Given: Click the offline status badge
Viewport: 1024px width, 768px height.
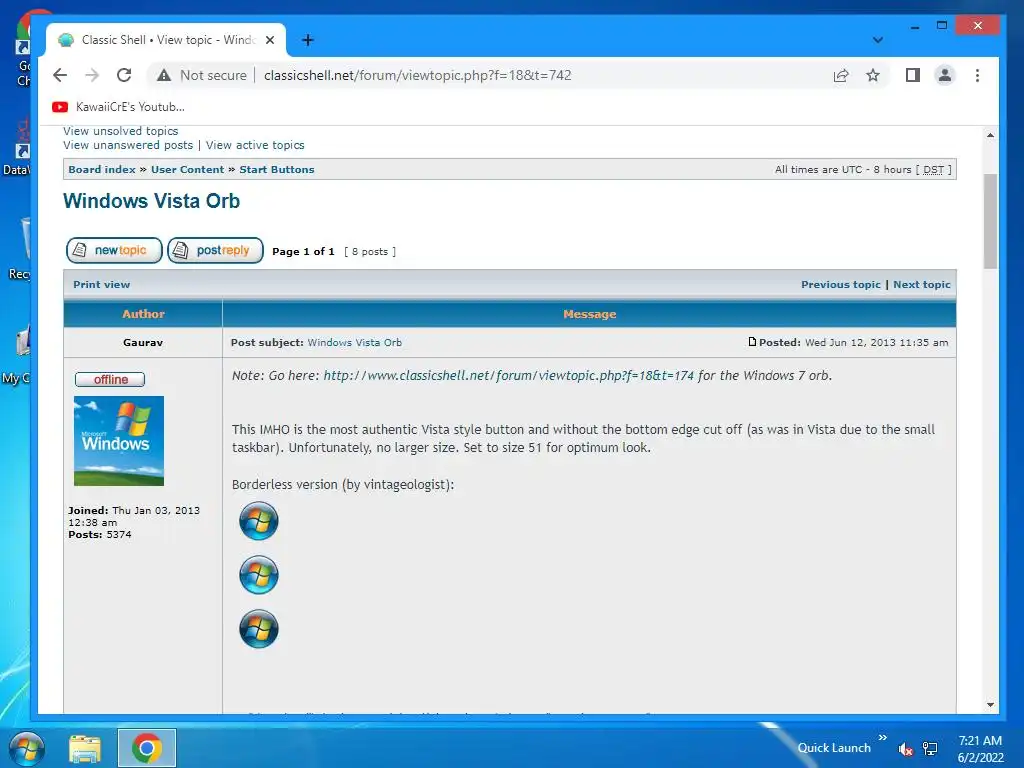Looking at the screenshot, I should [110, 379].
